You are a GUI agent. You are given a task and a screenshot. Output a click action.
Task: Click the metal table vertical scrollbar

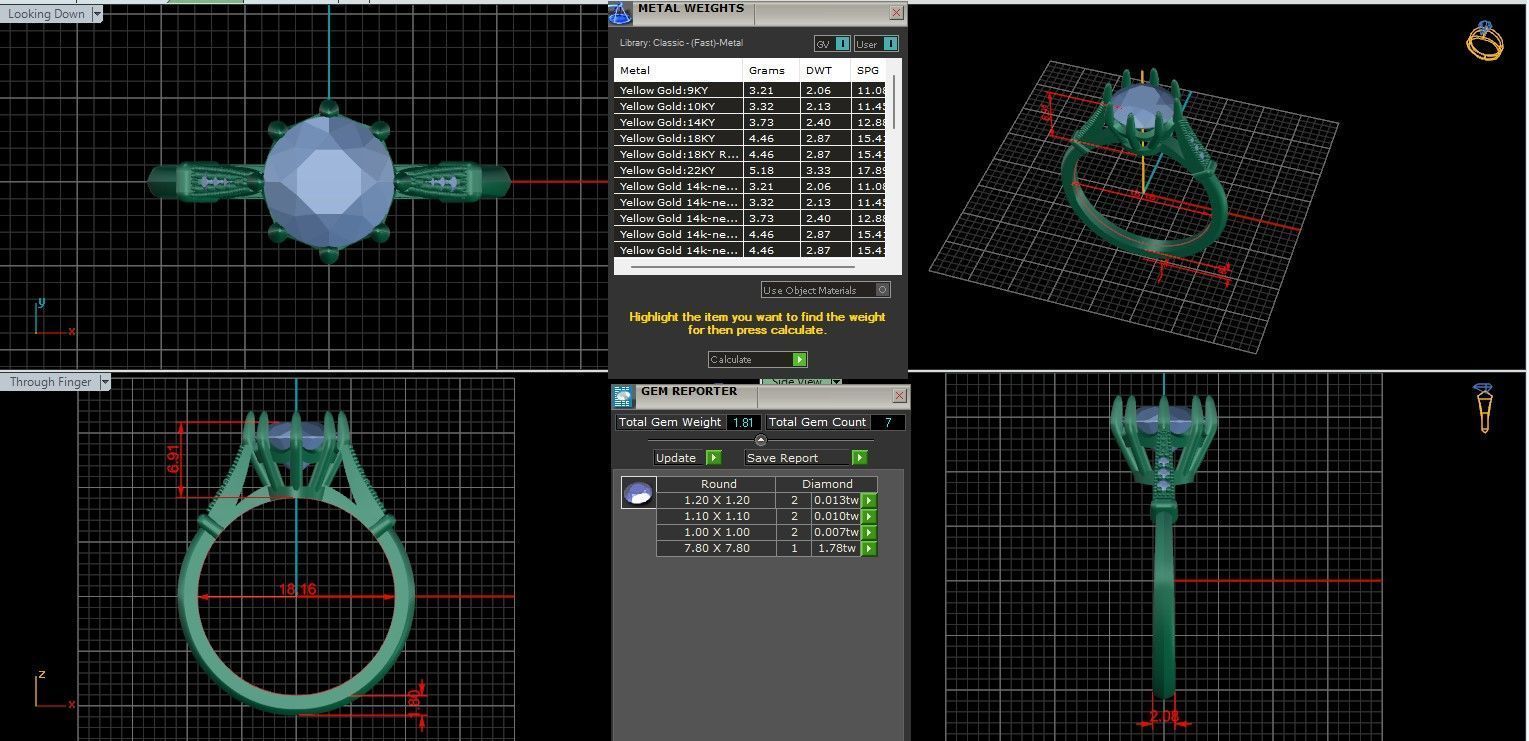894,101
